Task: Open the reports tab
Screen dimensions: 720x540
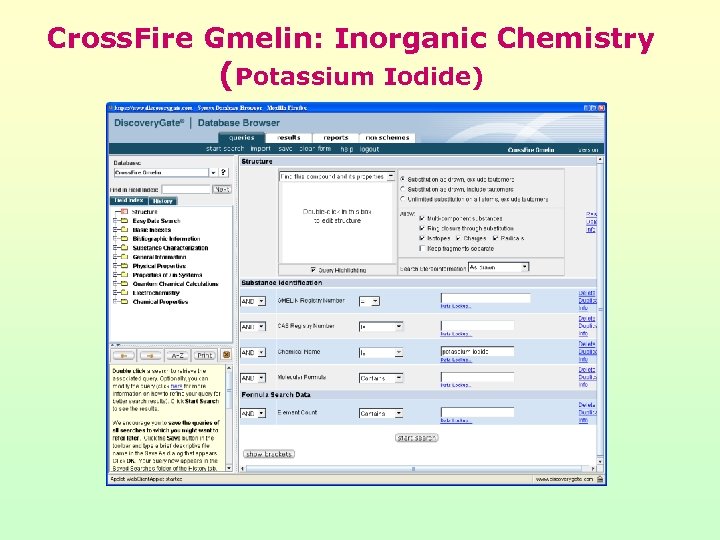Action: pyautogui.click(x=336, y=138)
